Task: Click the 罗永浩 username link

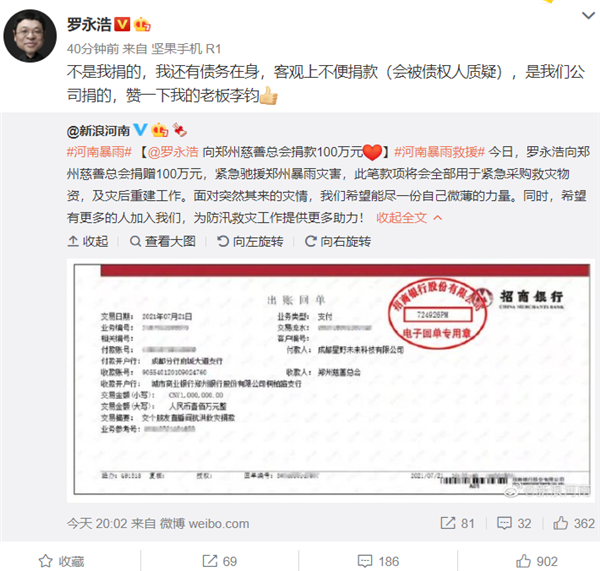Action: (89, 24)
